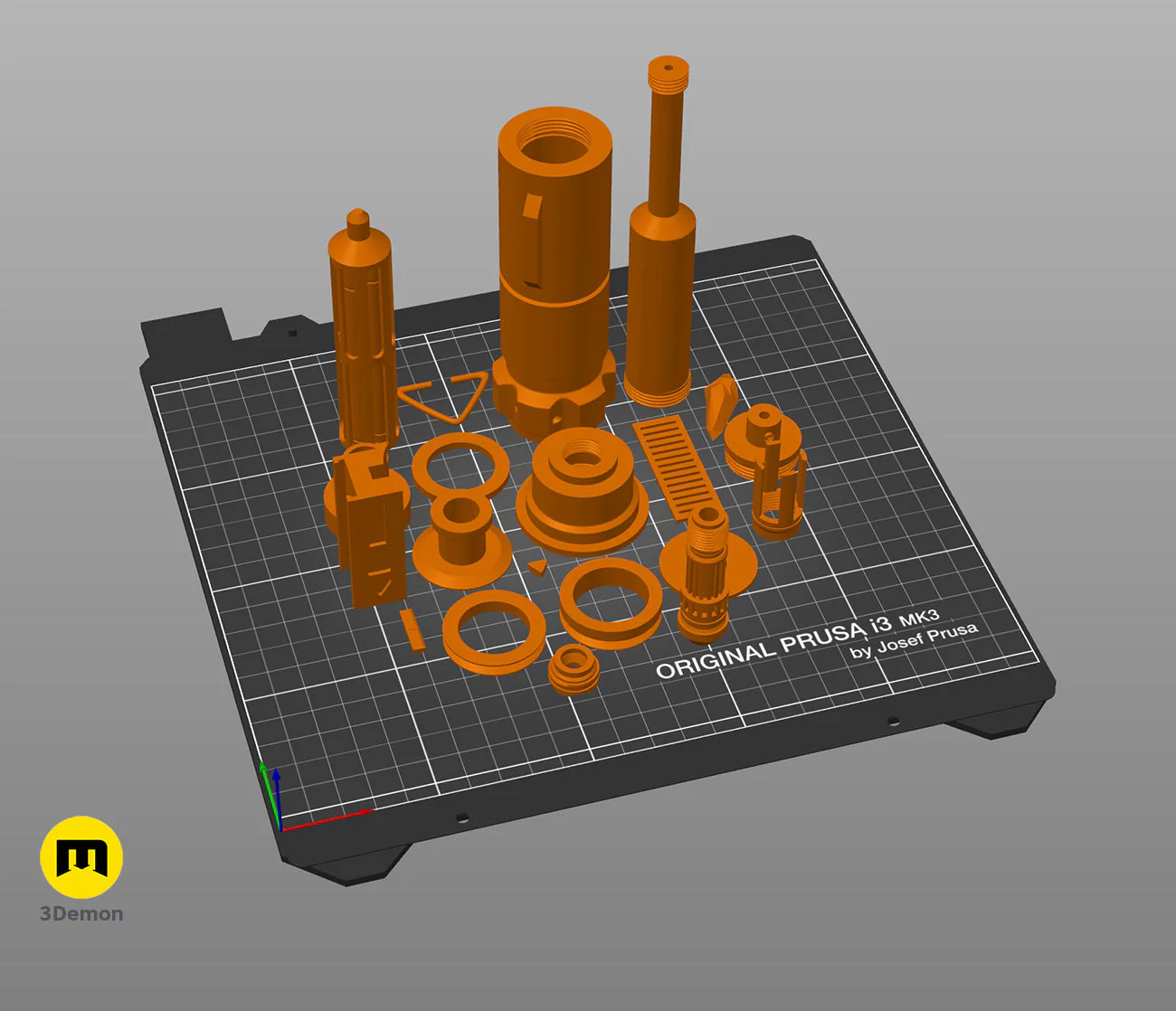The height and width of the screenshot is (1011, 1176).
Task: Select the small threaded cap at the front
Action: 574,669
